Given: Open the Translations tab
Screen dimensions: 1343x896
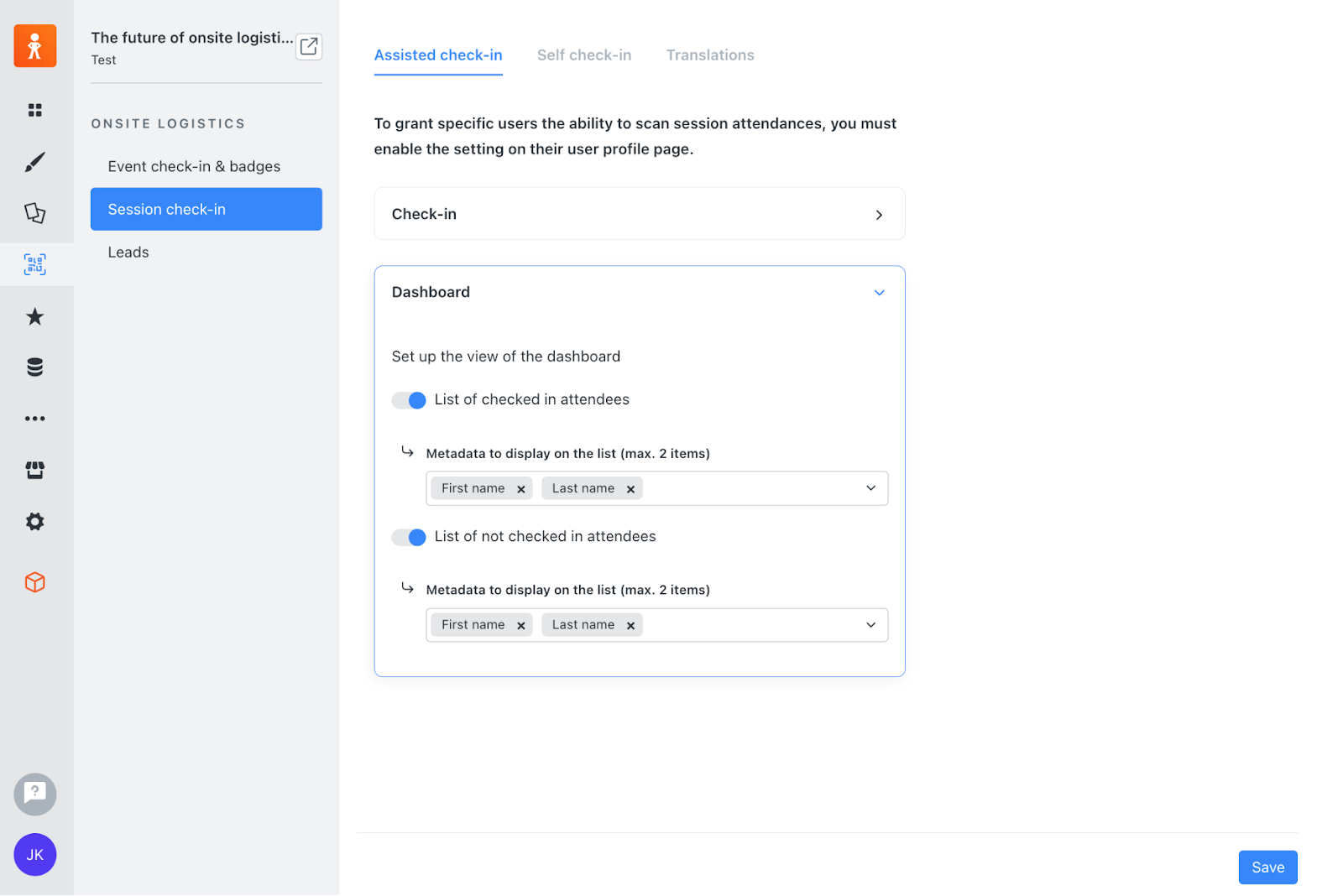Looking at the screenshot, I should pos(709,55).
